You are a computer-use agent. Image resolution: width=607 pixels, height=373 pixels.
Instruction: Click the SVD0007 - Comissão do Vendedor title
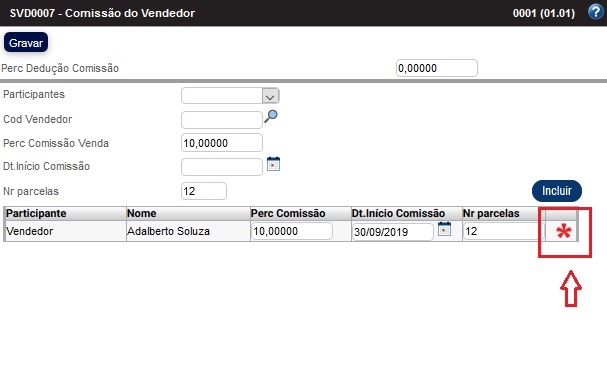(102, 13)
